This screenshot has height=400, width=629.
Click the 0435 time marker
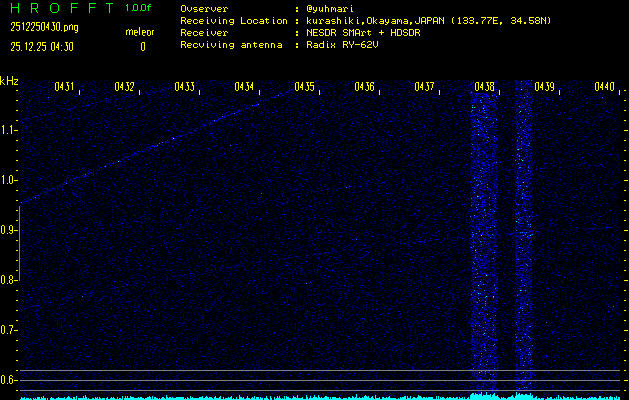point(305,87)
